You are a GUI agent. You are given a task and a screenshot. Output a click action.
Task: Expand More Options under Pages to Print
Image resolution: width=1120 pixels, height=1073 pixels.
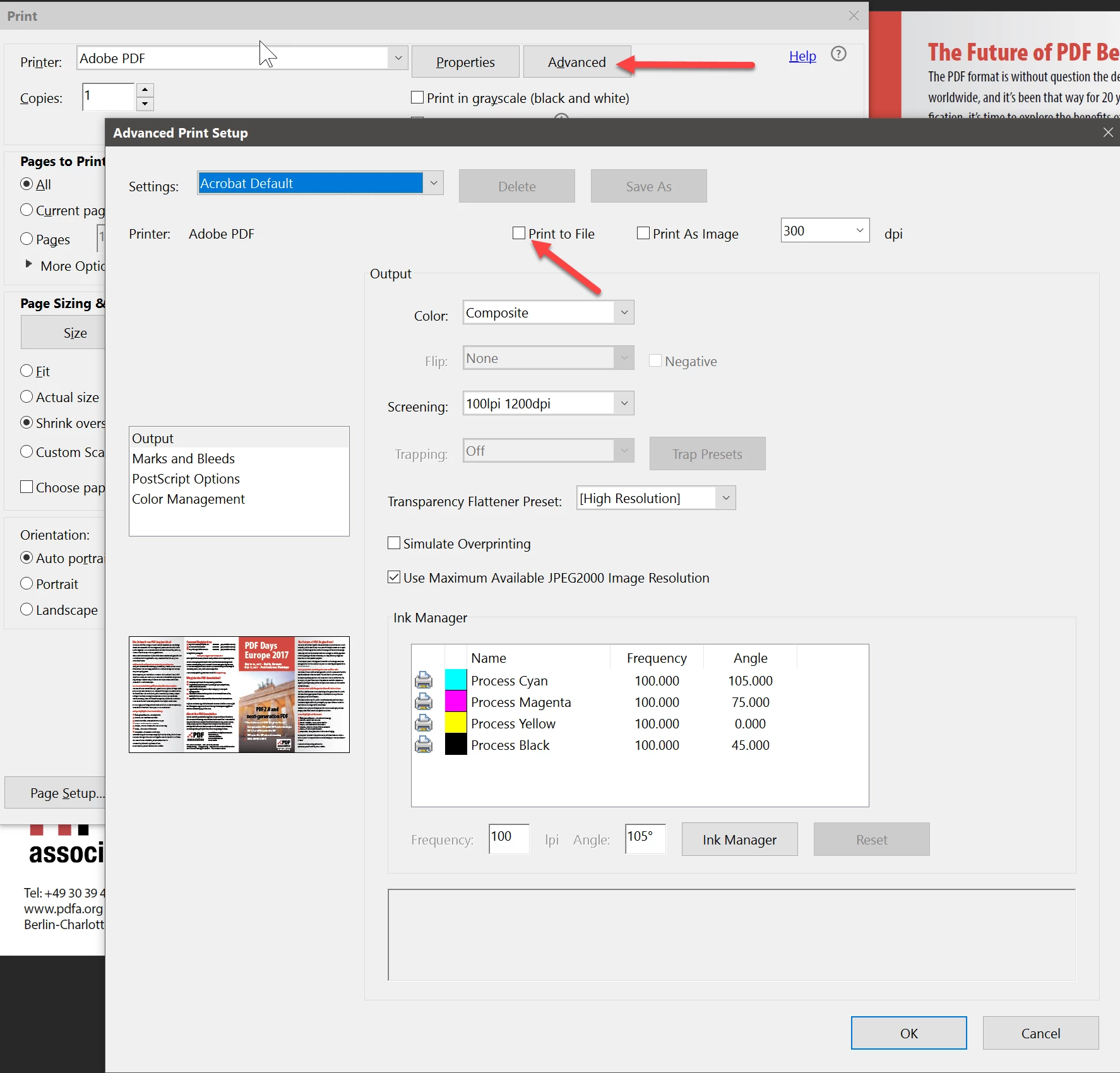coord(28,264)
